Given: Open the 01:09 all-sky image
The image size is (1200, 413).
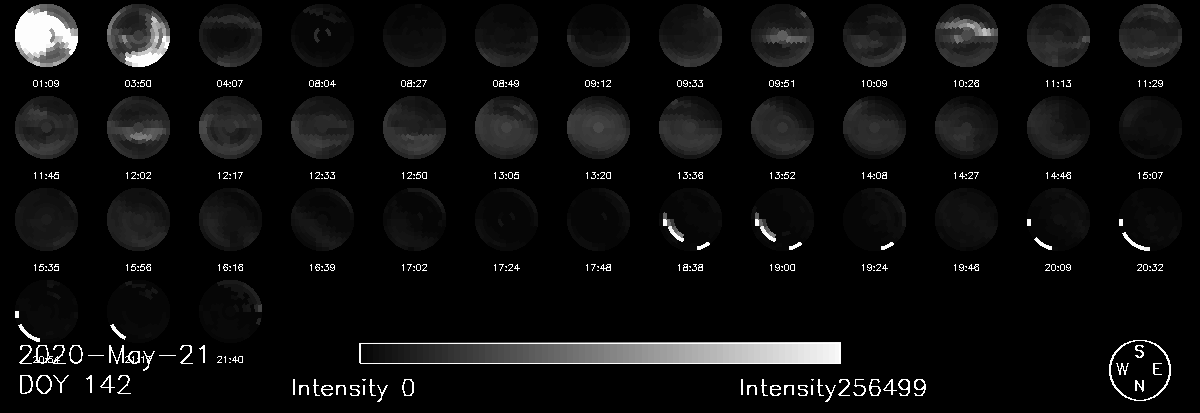Looking at the screenshot, I should (x=46, y=36).
